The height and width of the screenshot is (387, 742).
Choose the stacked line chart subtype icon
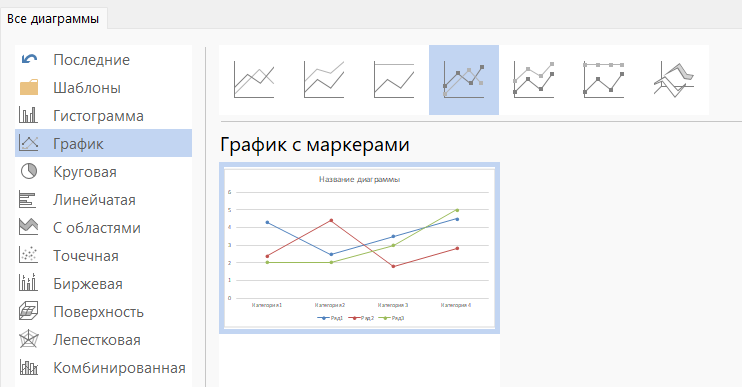tap(324, 80)
